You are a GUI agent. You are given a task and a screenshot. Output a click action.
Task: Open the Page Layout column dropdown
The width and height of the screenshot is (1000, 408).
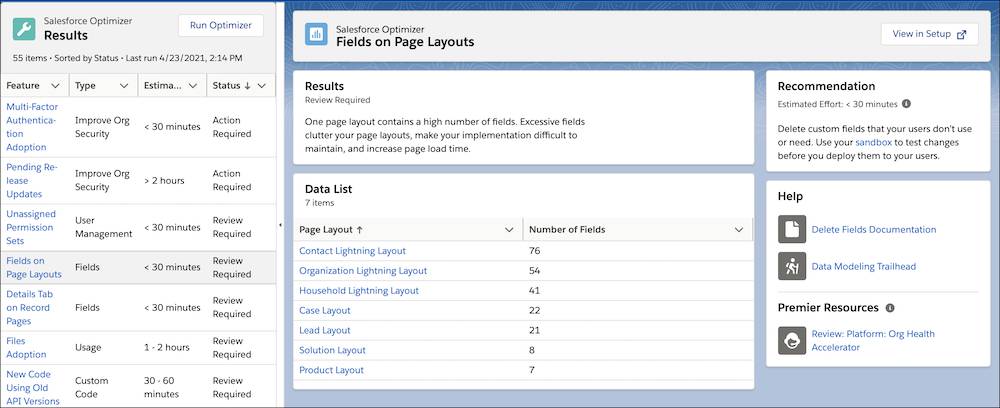click(x=509, y=230)
